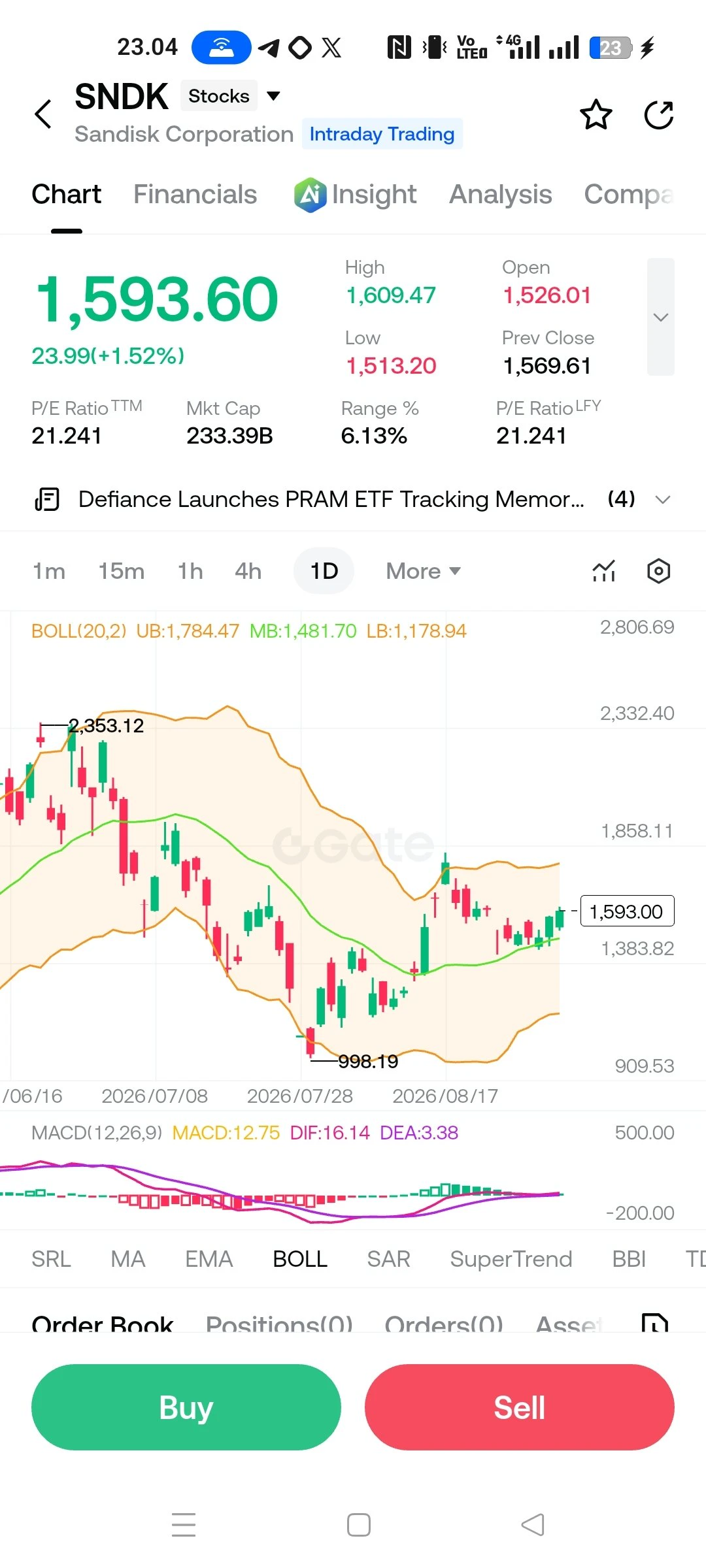Open the Stocks type dropdown
The image size is (706, 1568).
point(231,96)
